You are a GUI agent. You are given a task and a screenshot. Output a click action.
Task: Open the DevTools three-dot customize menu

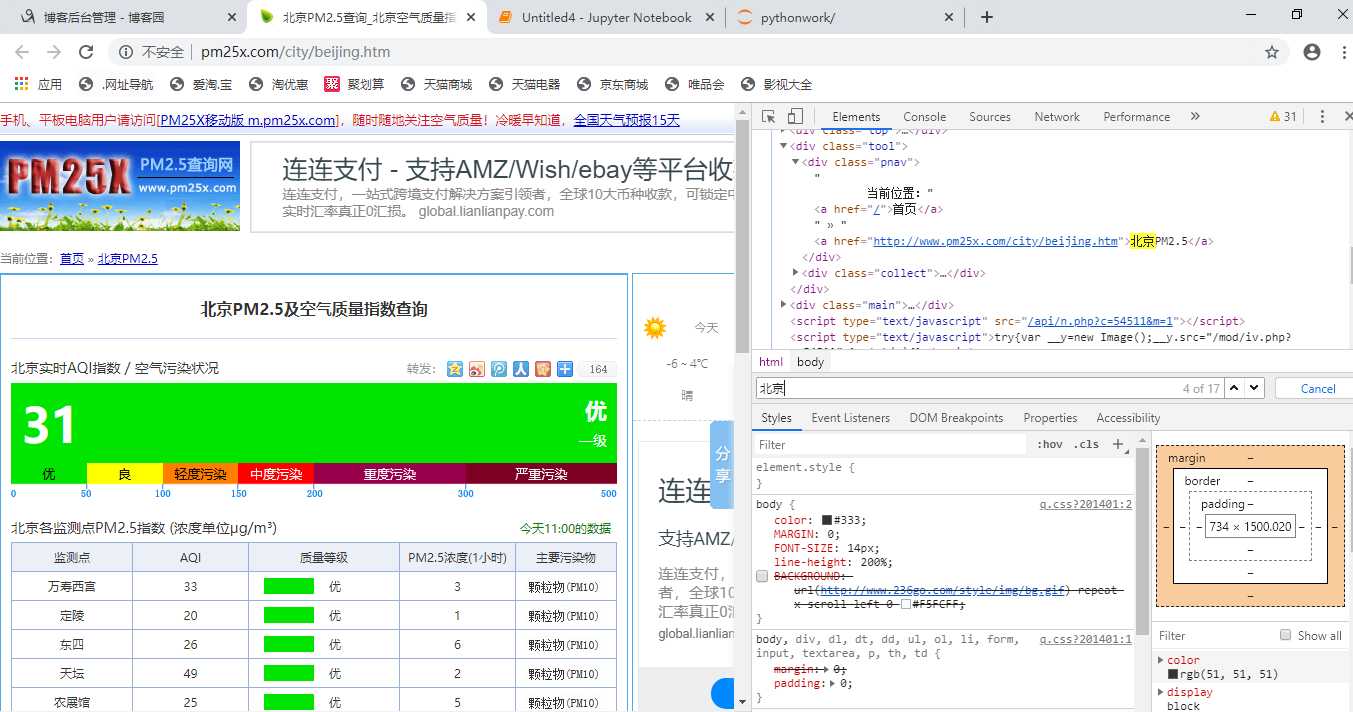point(1322,116)
